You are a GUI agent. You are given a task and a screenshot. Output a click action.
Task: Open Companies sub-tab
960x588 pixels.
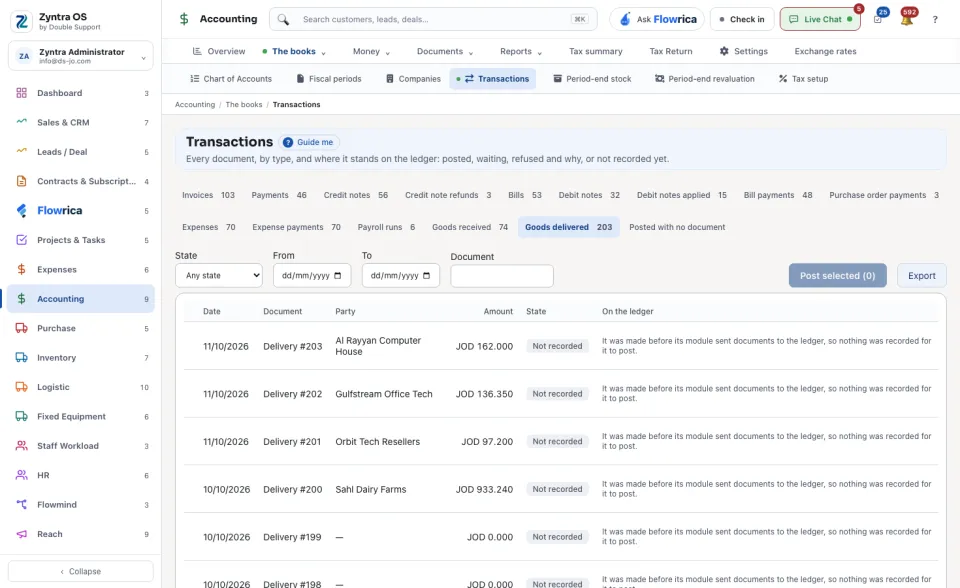pos(413,79)
